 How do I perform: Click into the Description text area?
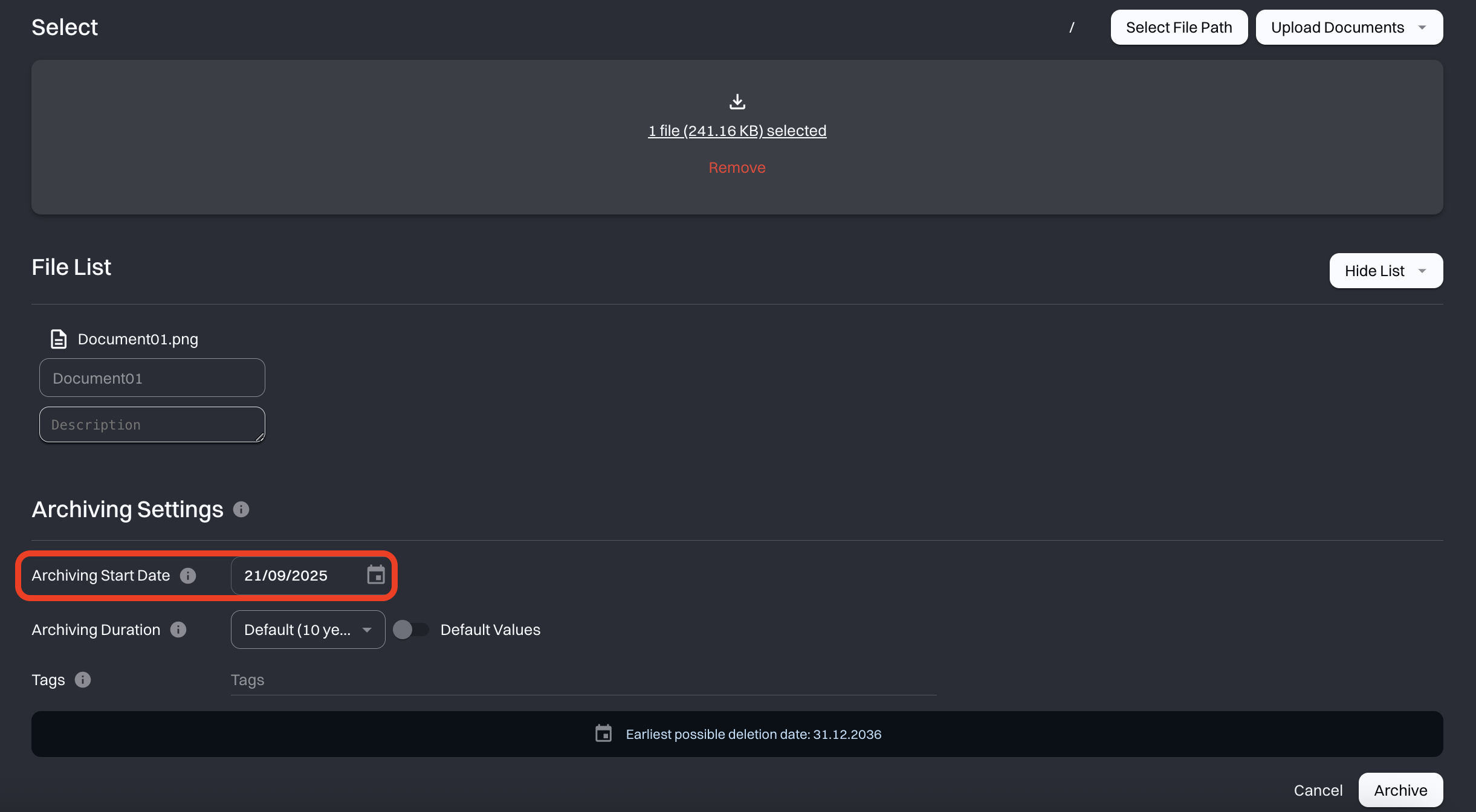152,425
